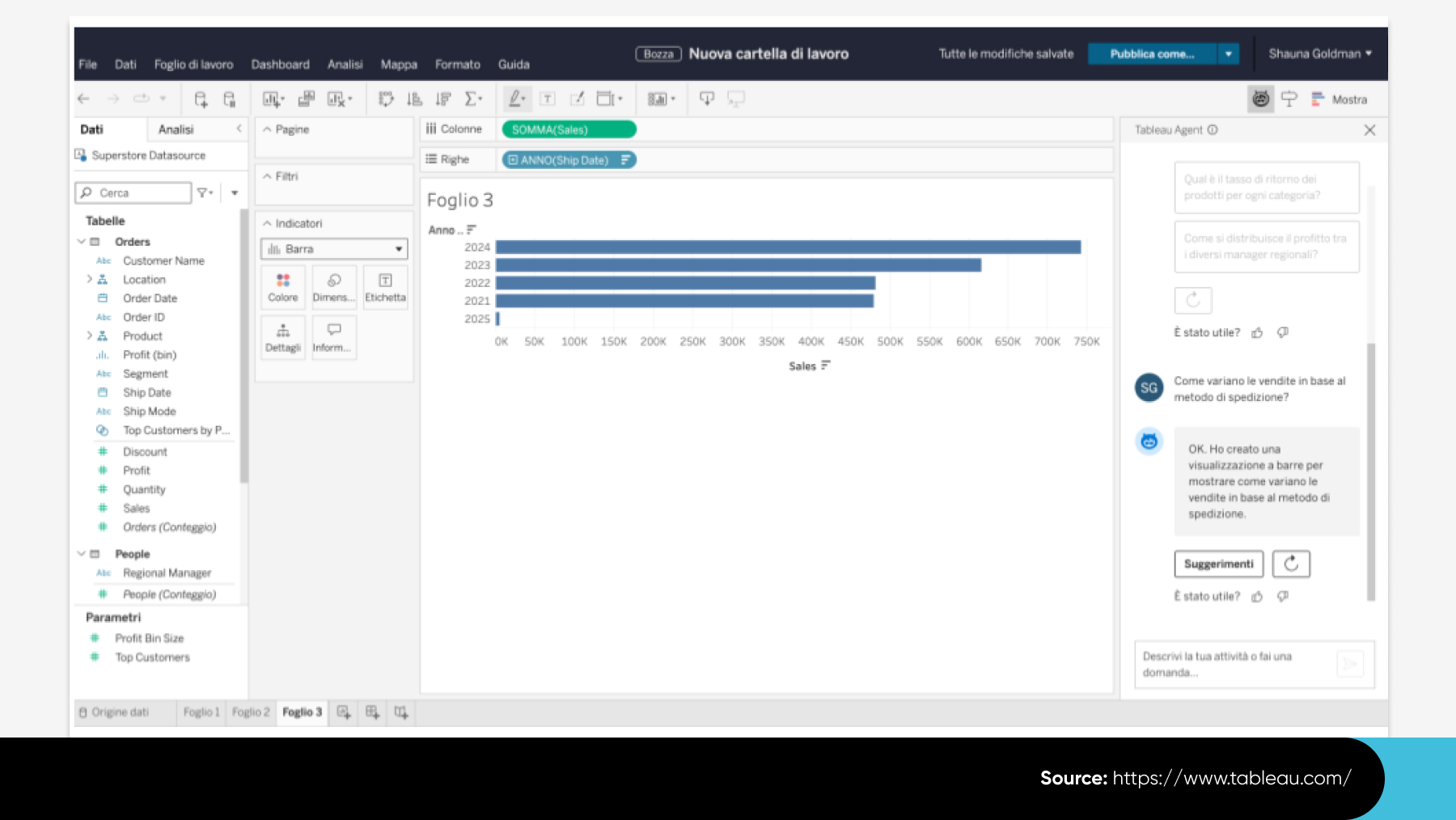
Task: Switch to the Foglio 2 sheet tab
Action: pos(251,712)
